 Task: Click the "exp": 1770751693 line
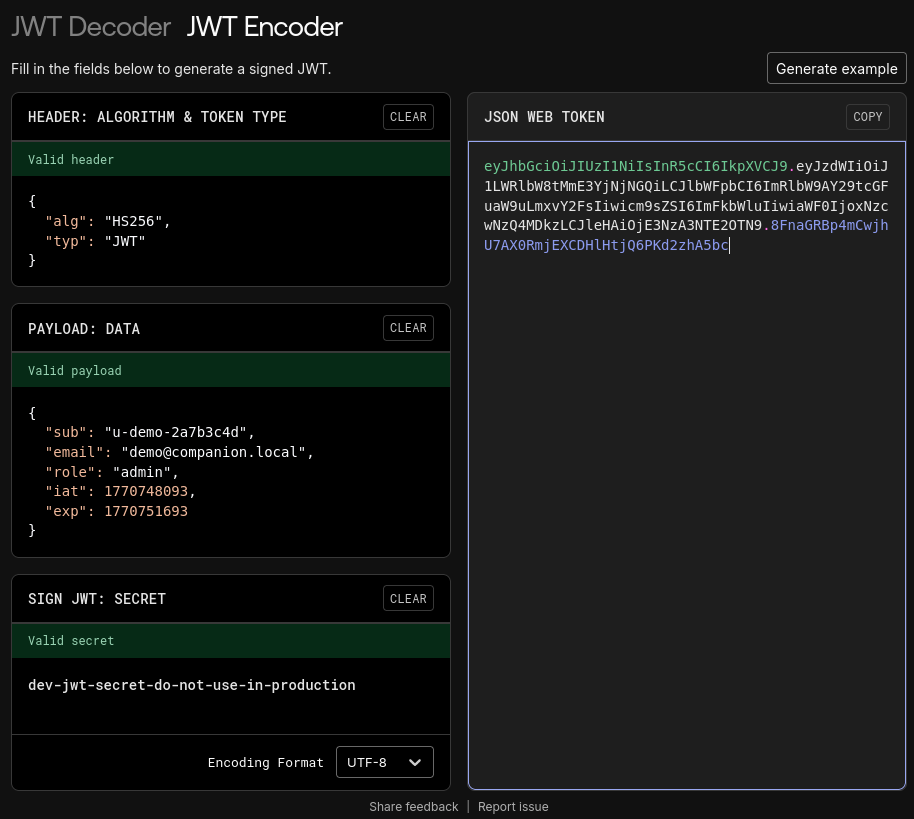[x=117, y=511]
